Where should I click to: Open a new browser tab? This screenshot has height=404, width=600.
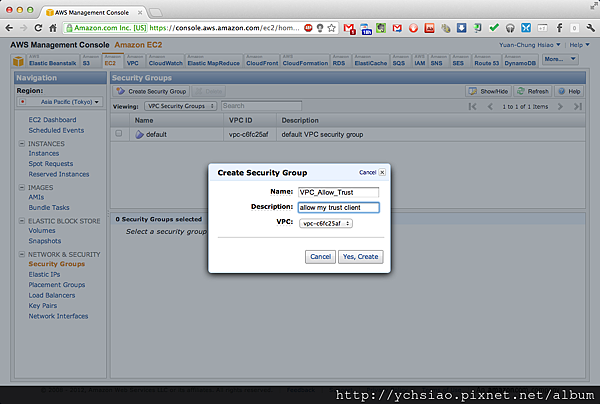coord(155,13)
